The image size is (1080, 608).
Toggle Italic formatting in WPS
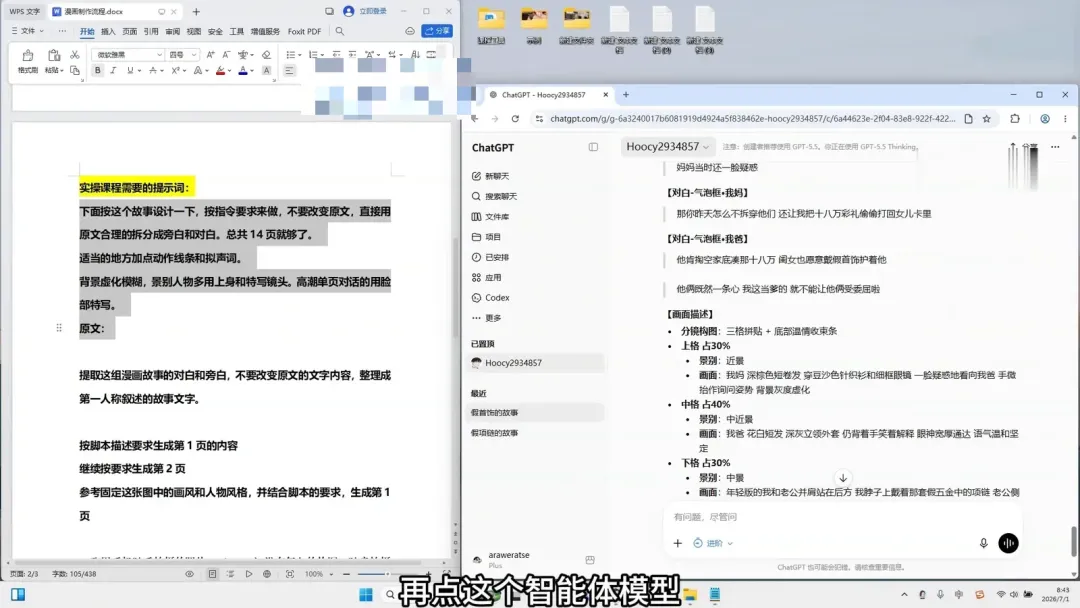[113, 70]
